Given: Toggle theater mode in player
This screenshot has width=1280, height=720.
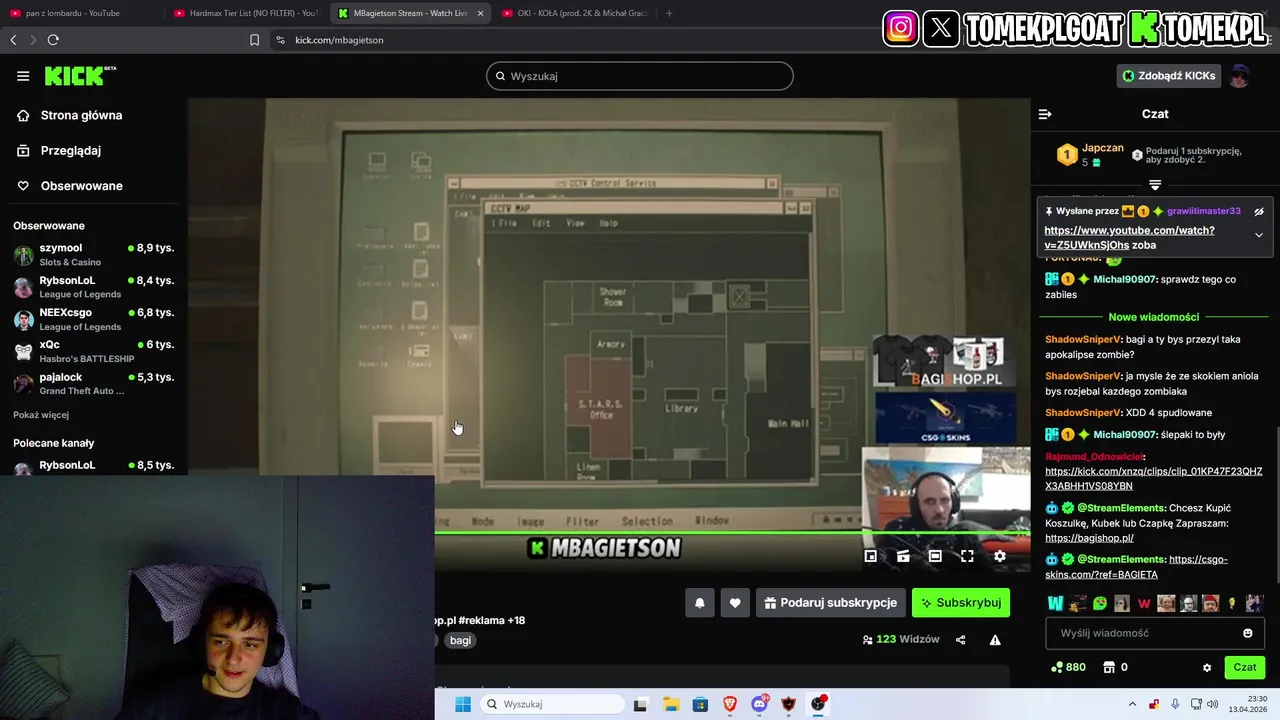Looking at the screenshot, I should pyautogui.click(x=935, y=556).
